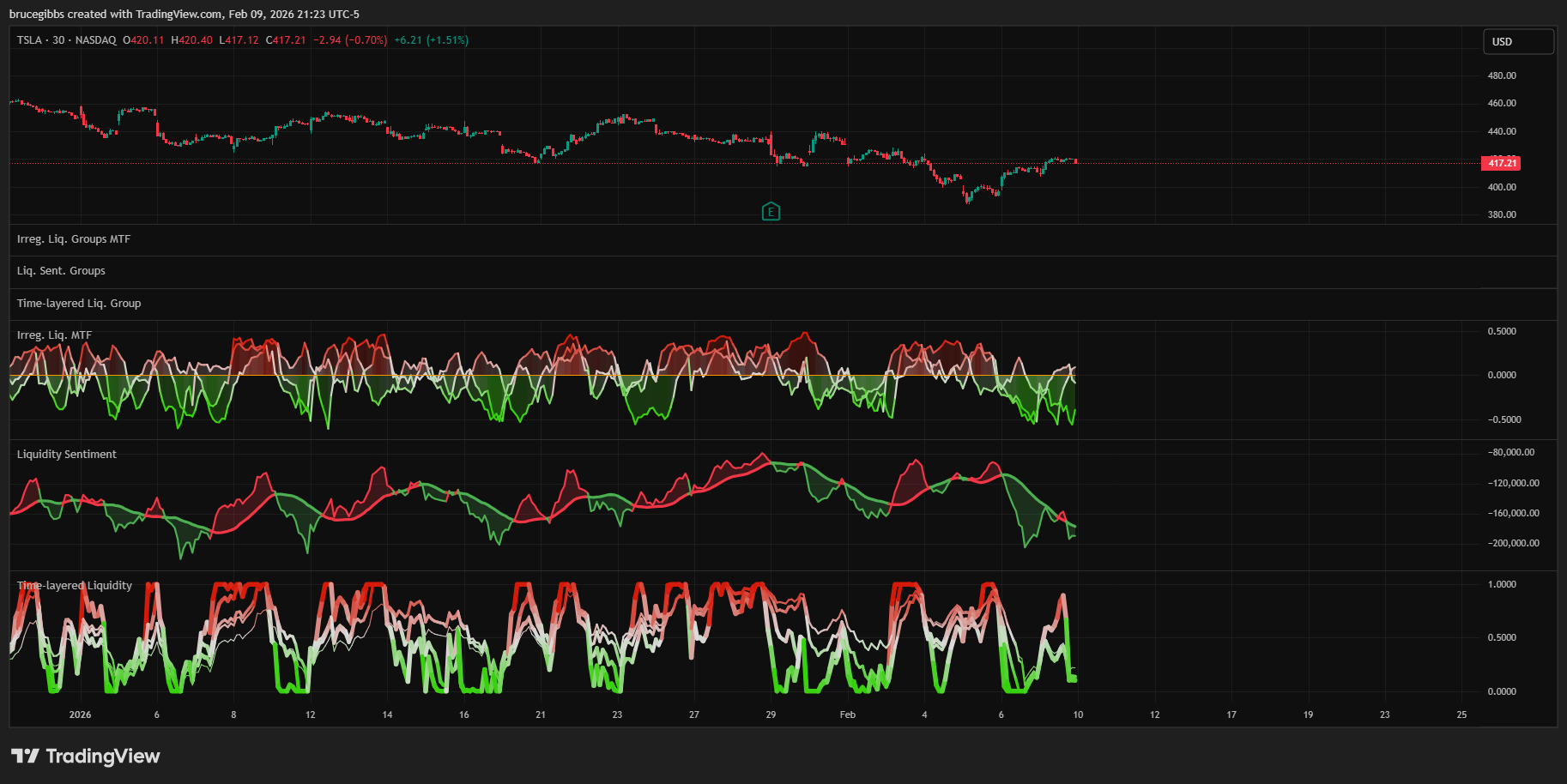Click the 480.00 price axis label
This screenshot has width=1567, height=784.
click(x=1501, y=75)
